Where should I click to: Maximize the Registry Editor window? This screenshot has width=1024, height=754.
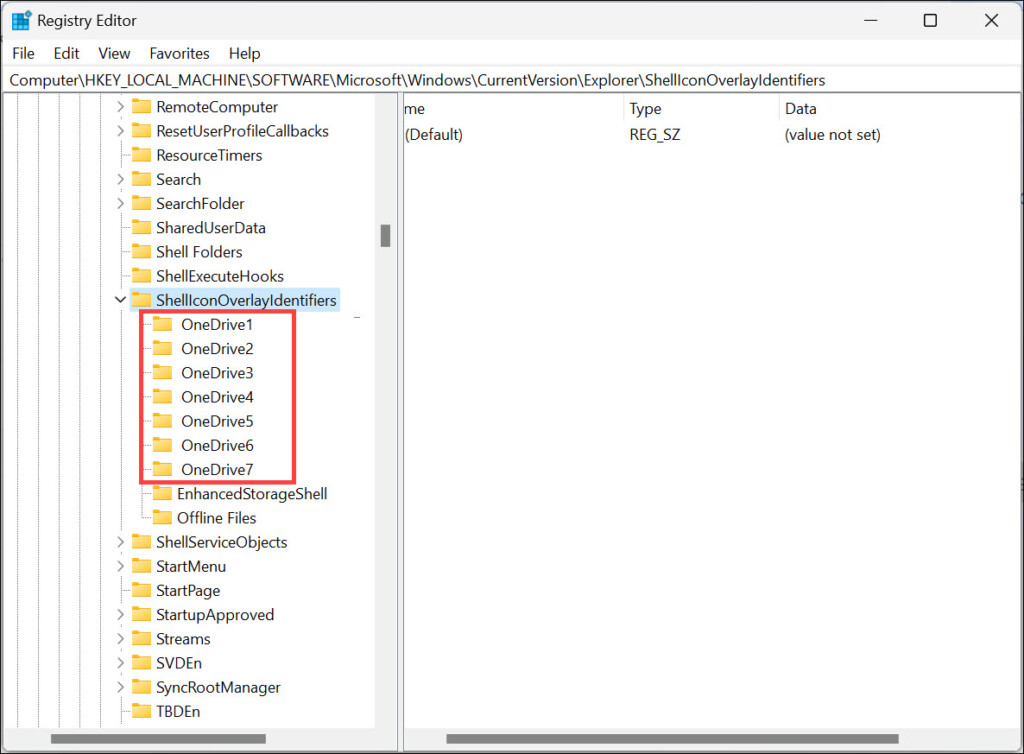coord(930,20)
